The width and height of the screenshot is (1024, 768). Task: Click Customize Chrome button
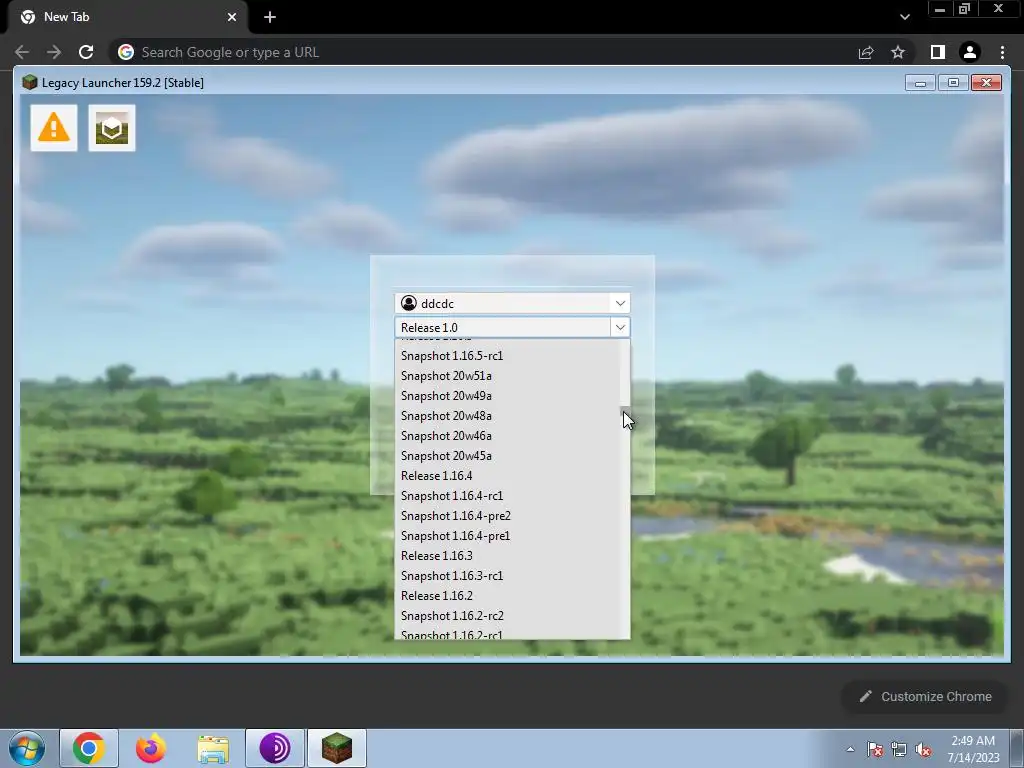pyautogui.click(x=925, y=697)
